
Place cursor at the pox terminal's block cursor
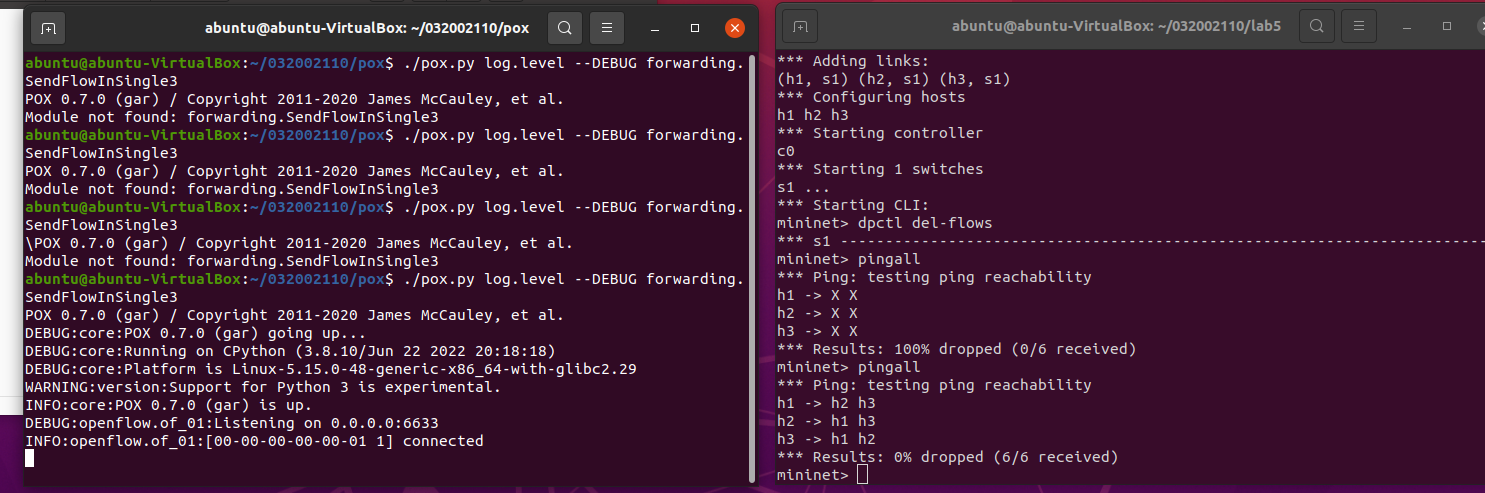tap(29, 458)
